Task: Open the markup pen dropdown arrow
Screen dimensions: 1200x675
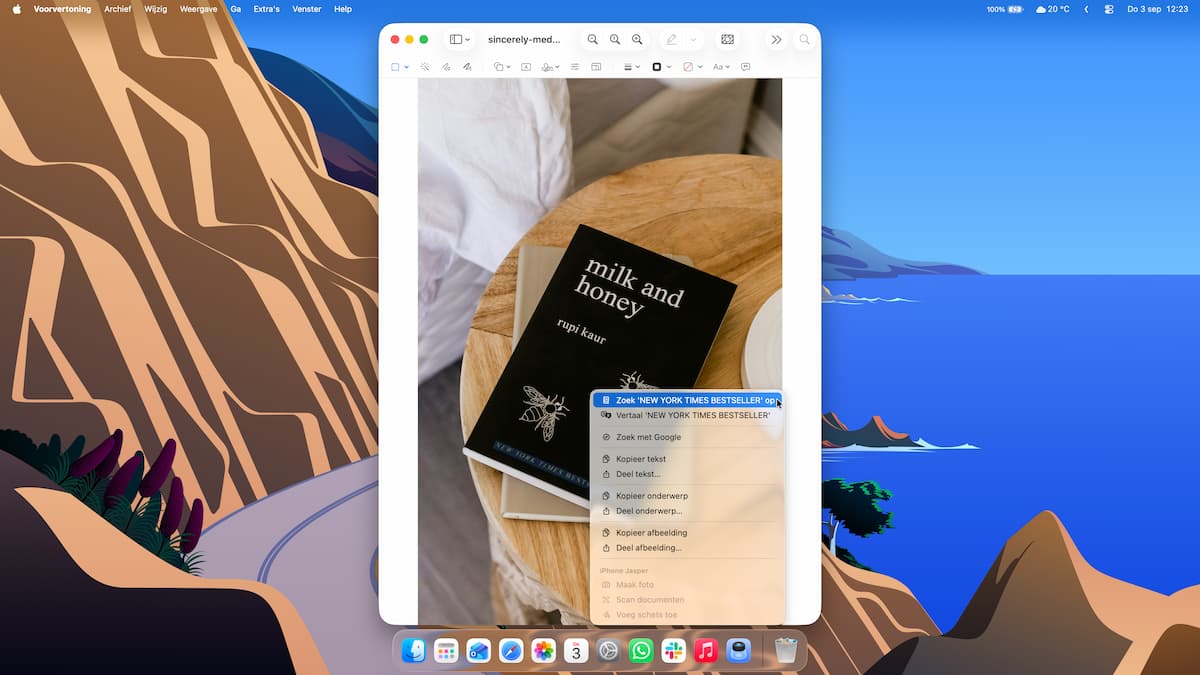Action: (x=693, y=39)
